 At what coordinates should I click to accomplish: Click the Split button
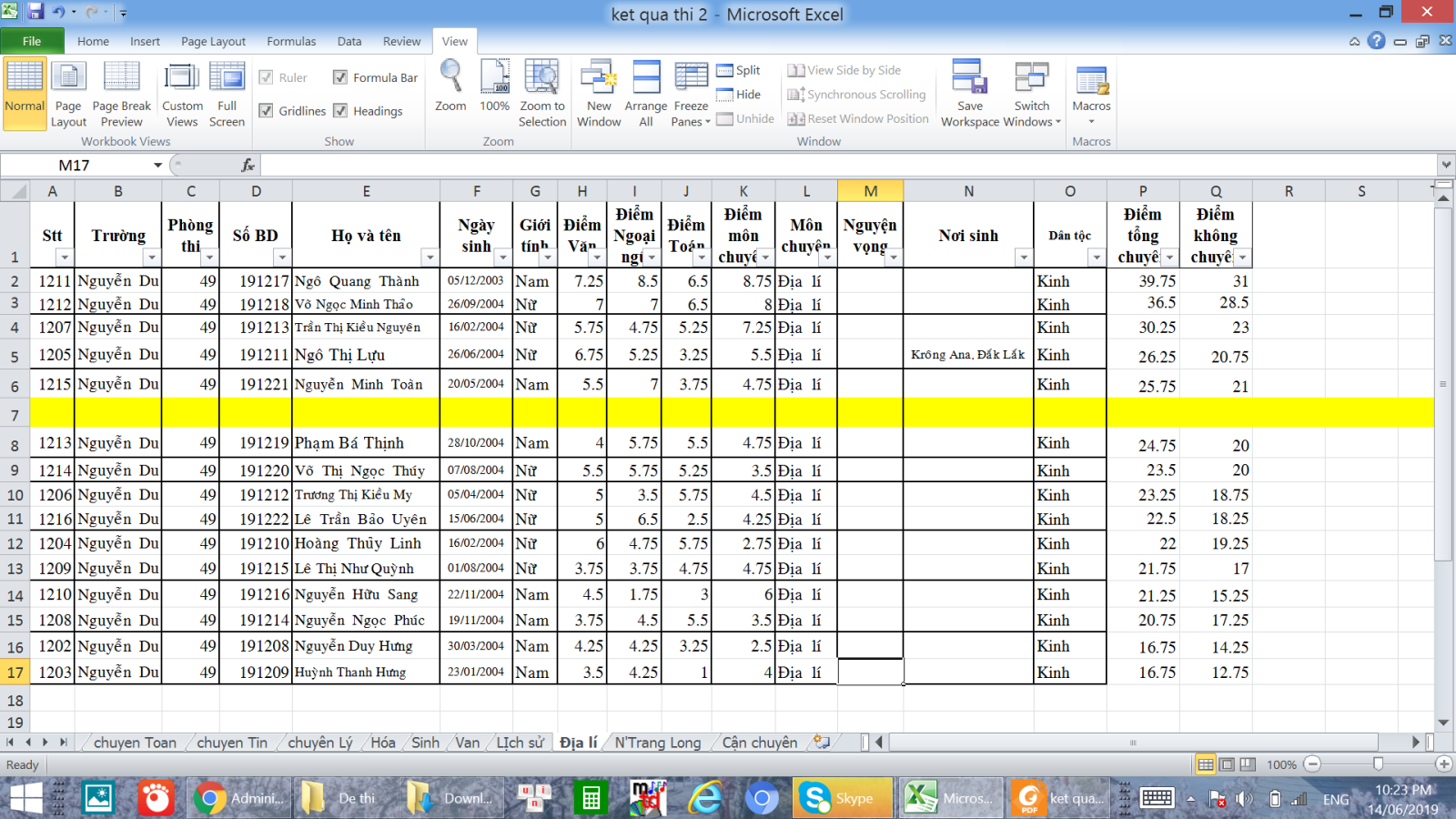coord(738,70)
